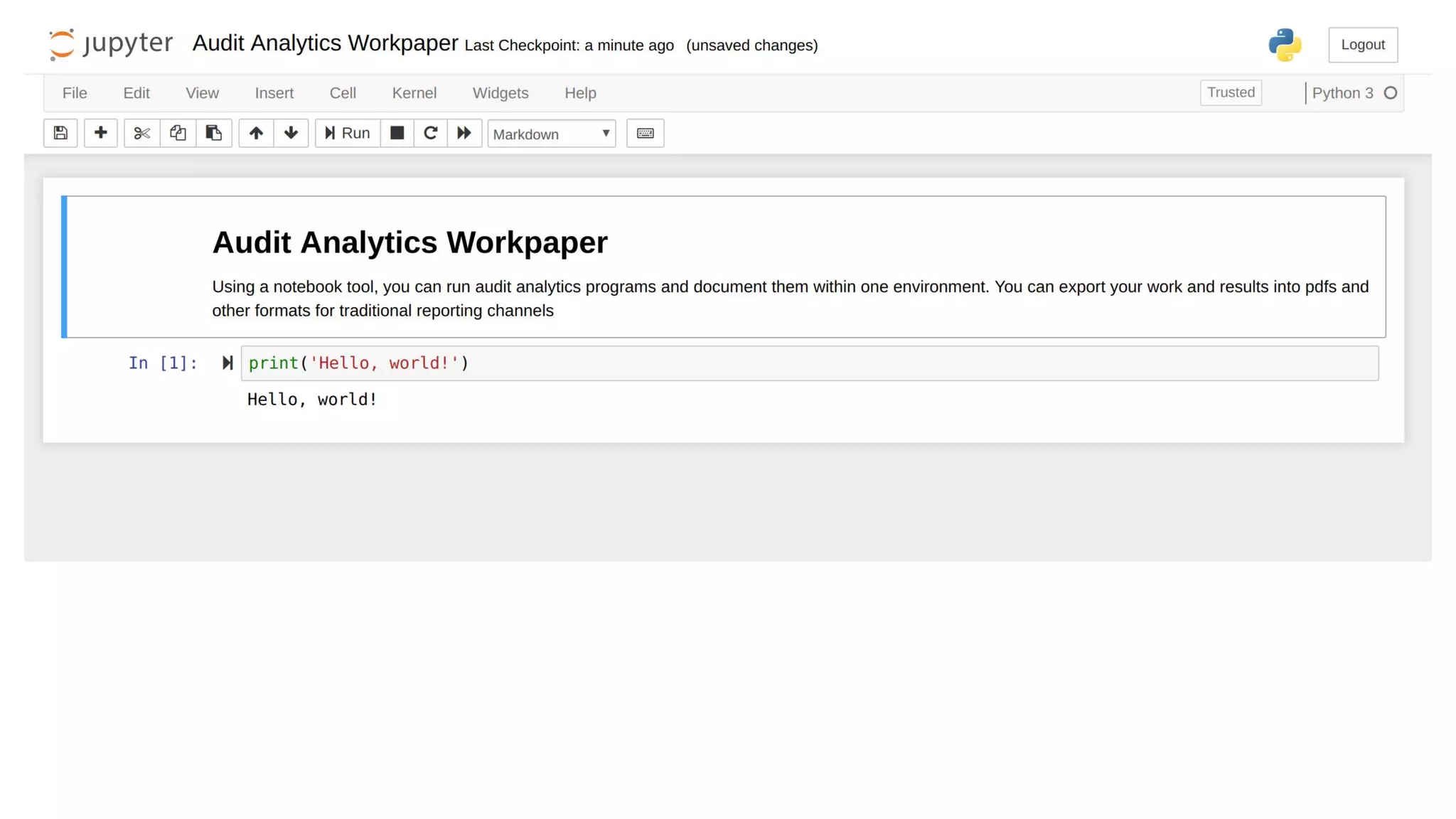Image resolution: width=1456 pixels, height=819 pixels.
Task: Move selected cell down arrow
Action: [291, 133]
